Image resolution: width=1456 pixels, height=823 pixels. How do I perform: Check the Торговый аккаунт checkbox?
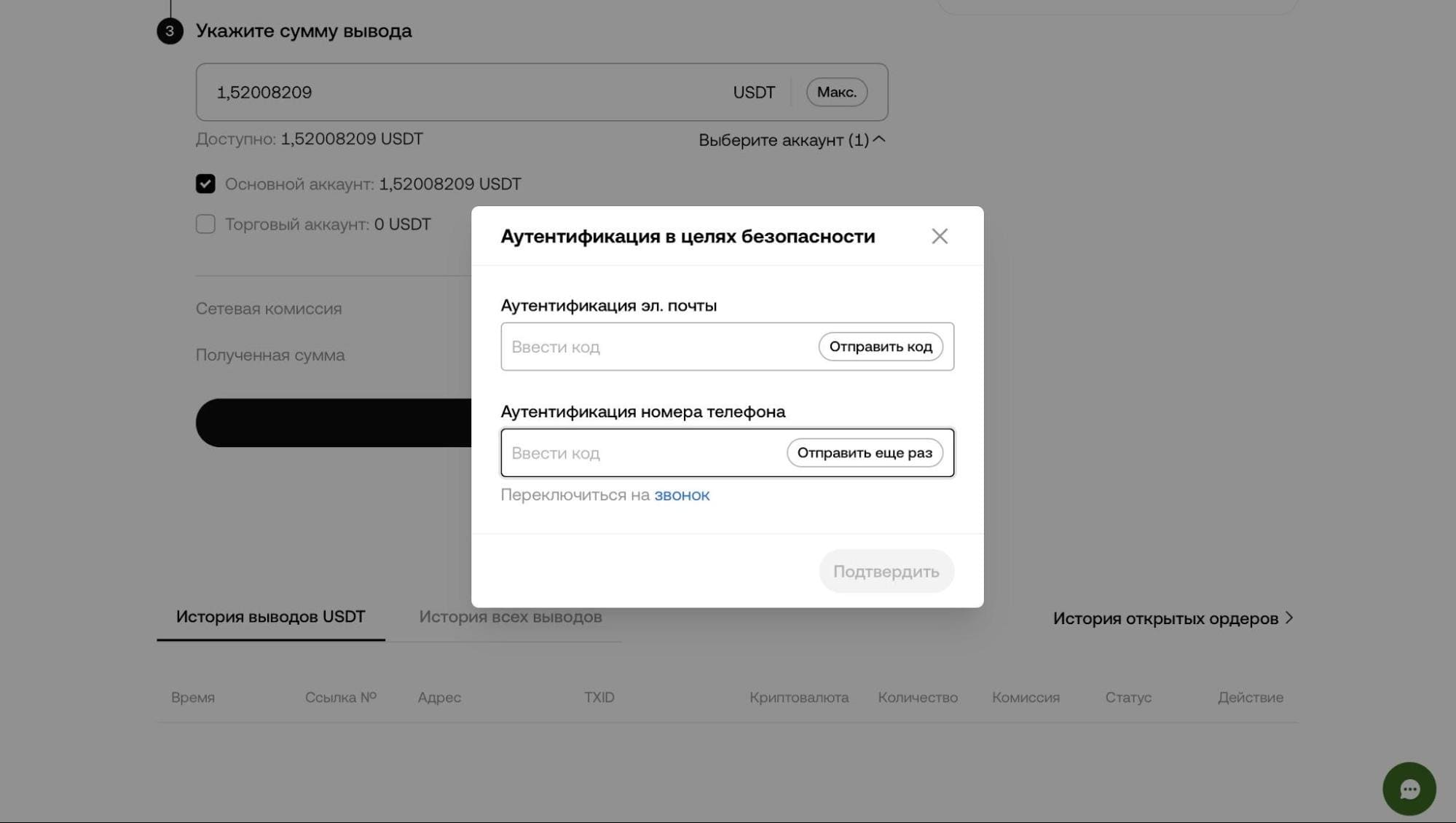205,224
